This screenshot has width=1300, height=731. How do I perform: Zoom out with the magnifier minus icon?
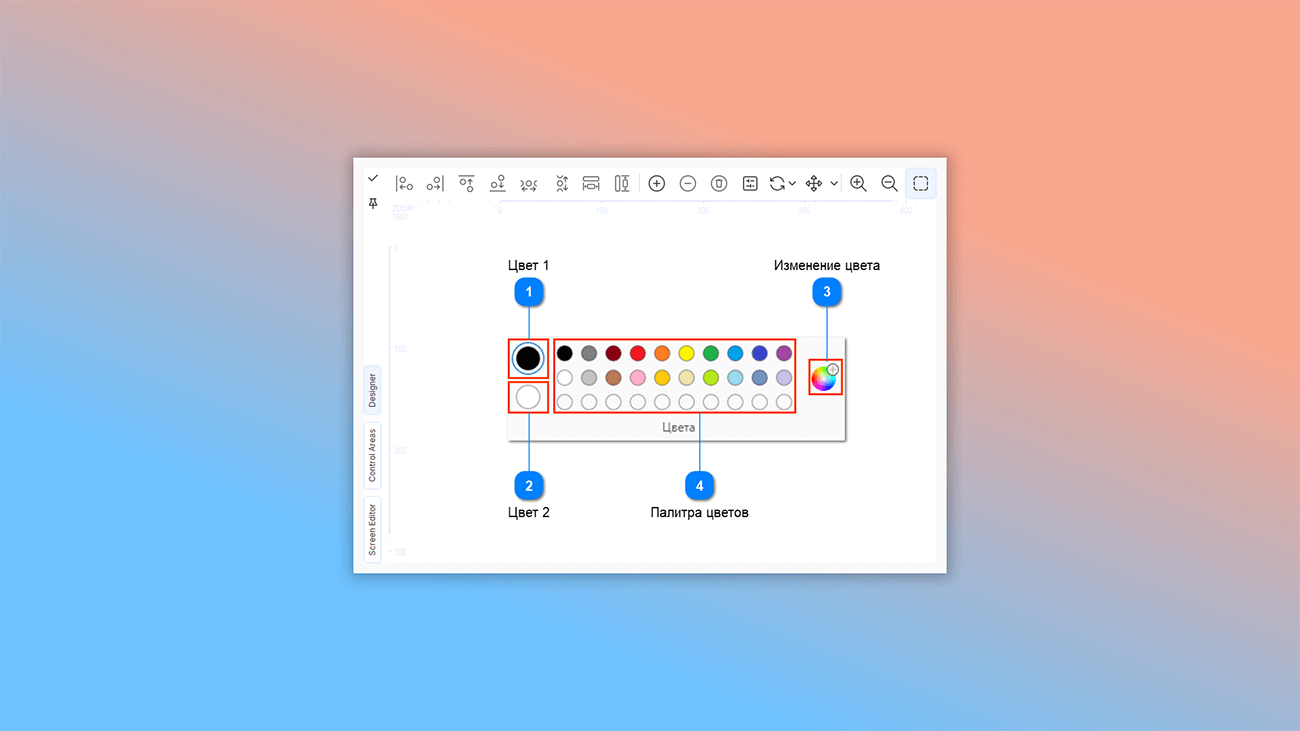pos(889,184)
